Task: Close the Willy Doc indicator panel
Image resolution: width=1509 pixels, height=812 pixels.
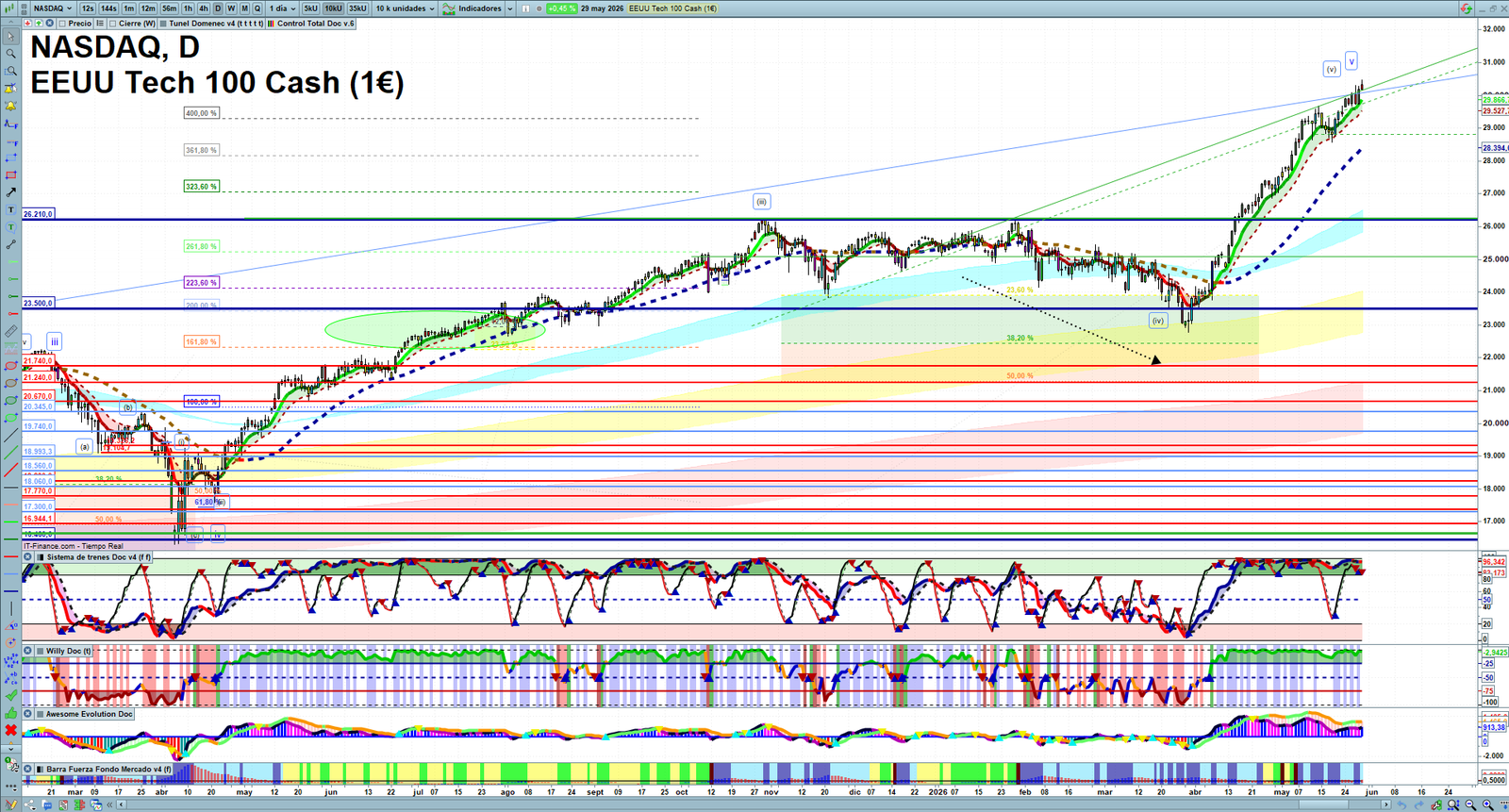Action: (27, 651)
